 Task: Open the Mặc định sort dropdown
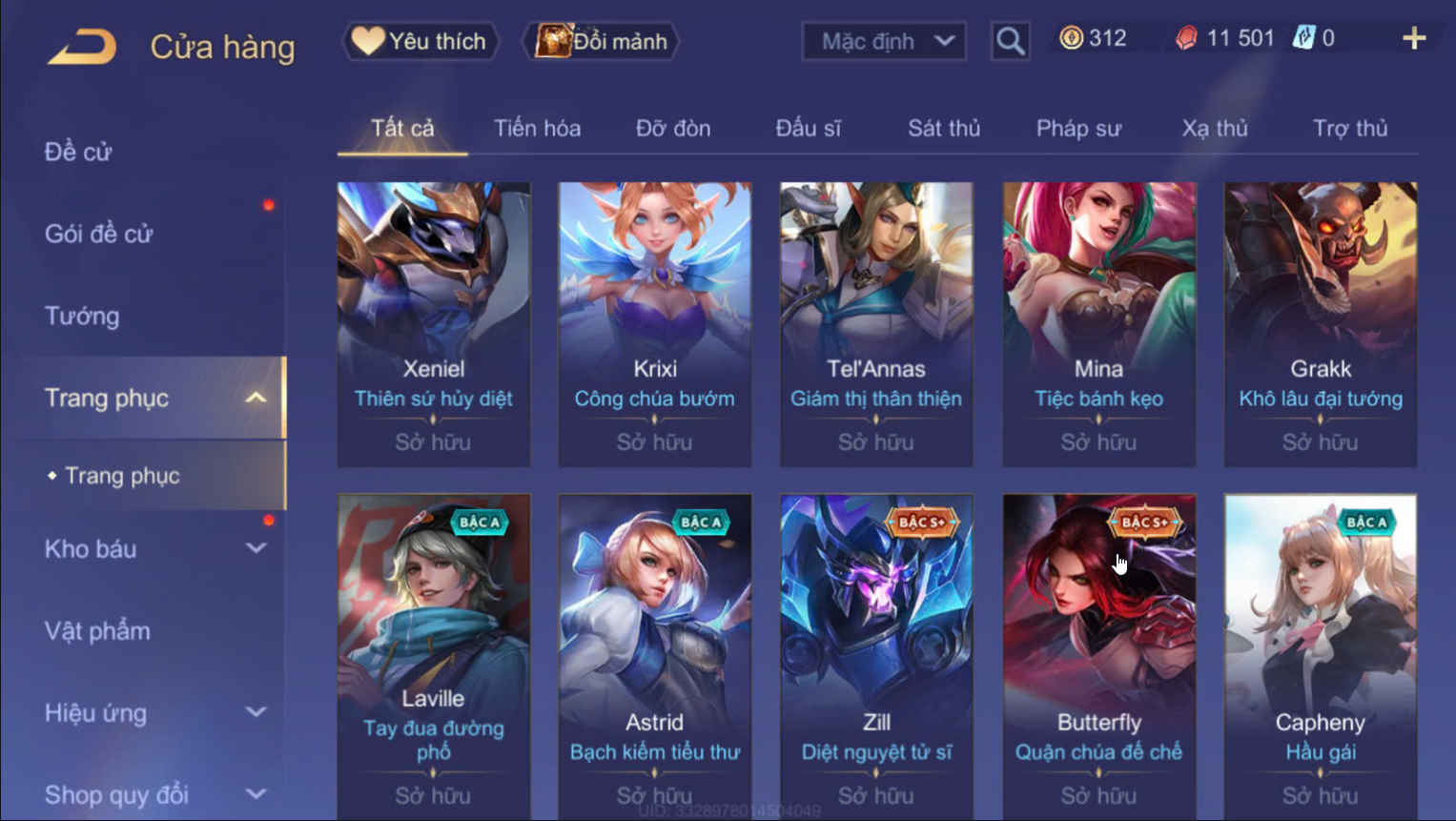coord(884,41)
